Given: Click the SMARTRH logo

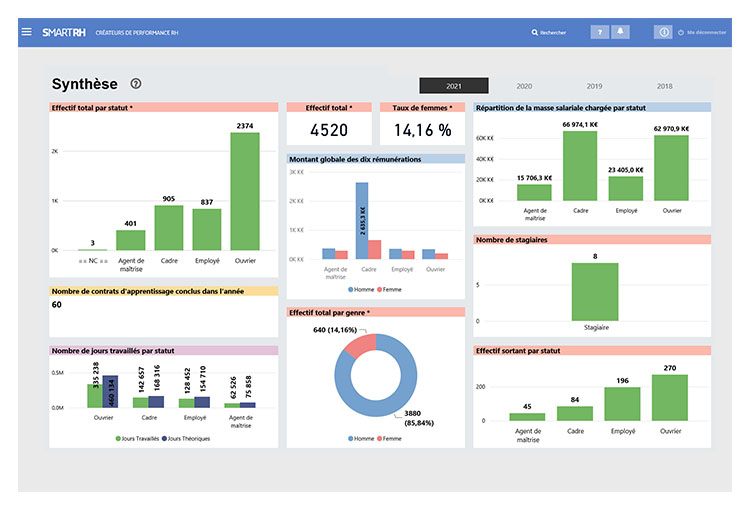Looking at the screenshot, I should click(64, 33).
